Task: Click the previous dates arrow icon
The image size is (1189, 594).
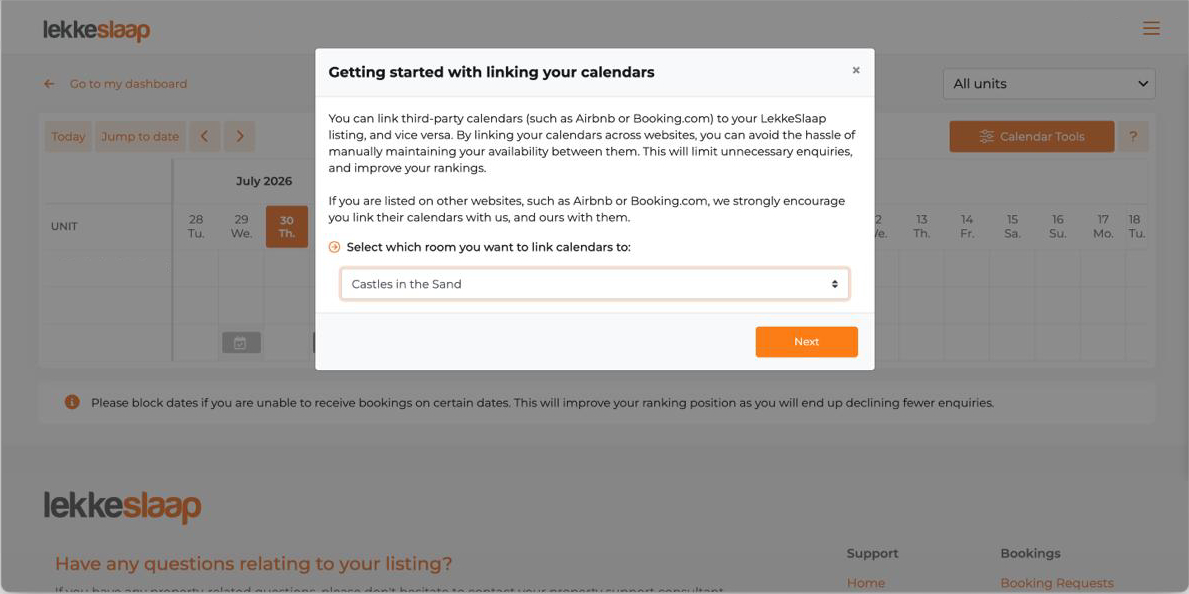Action: [205, 137]
